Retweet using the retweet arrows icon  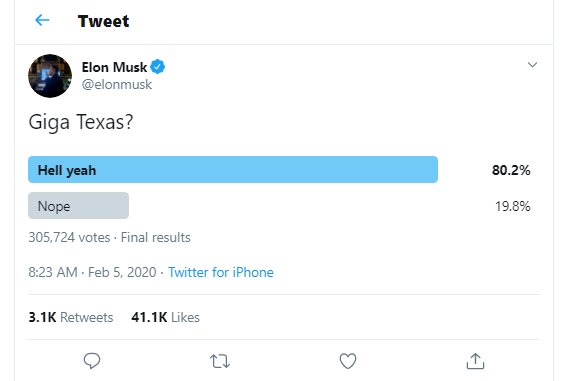[220, 361]
